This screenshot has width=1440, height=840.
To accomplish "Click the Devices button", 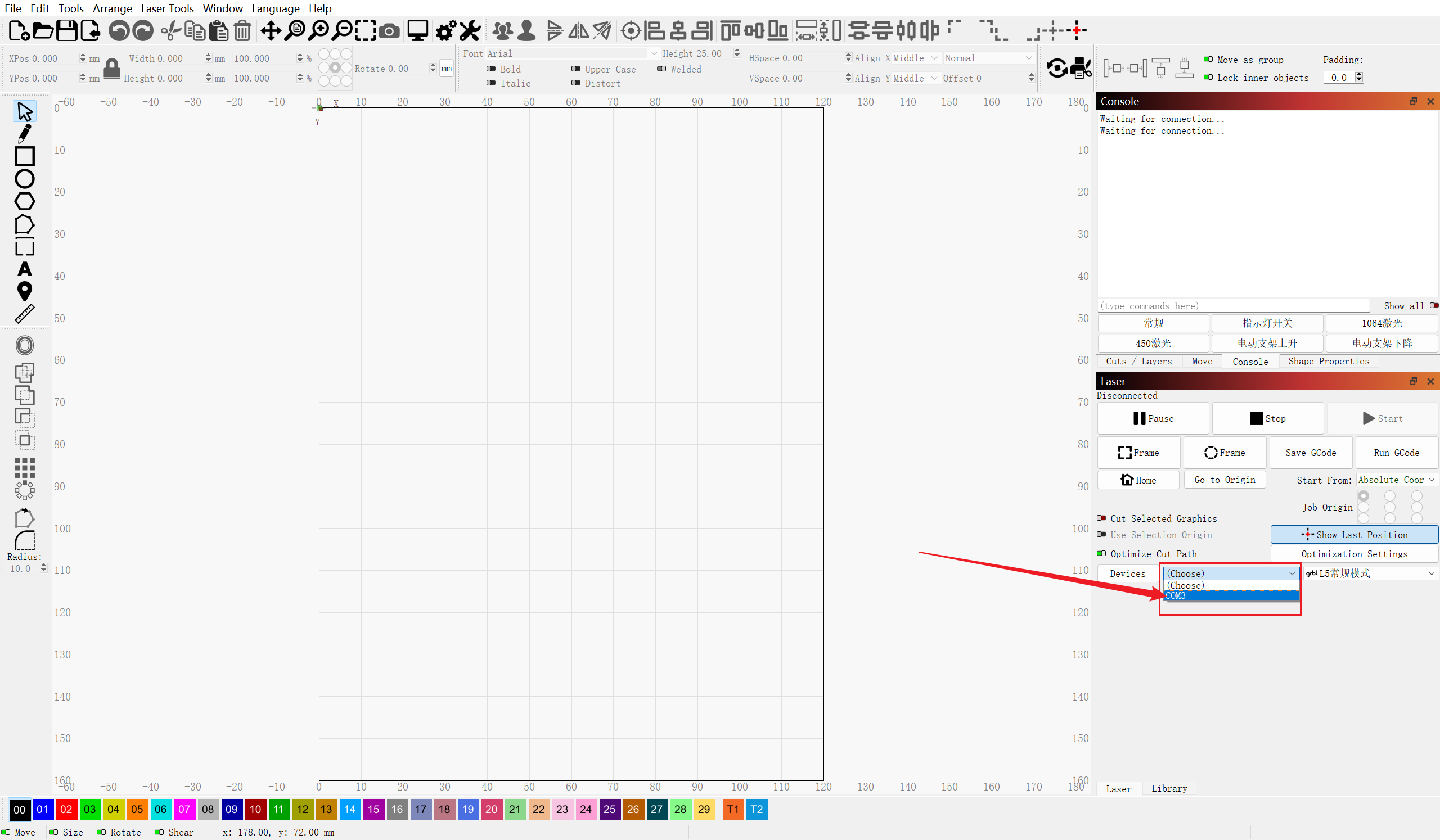I will (1127, 573).
